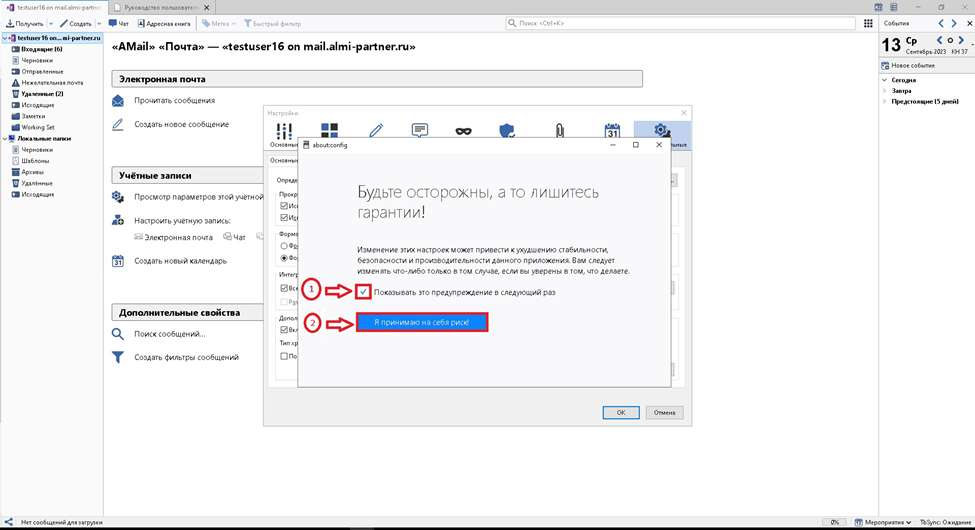Open the Основные settings tab icon
The height and width of the screenshot is (530, 975).
[284, 131]
